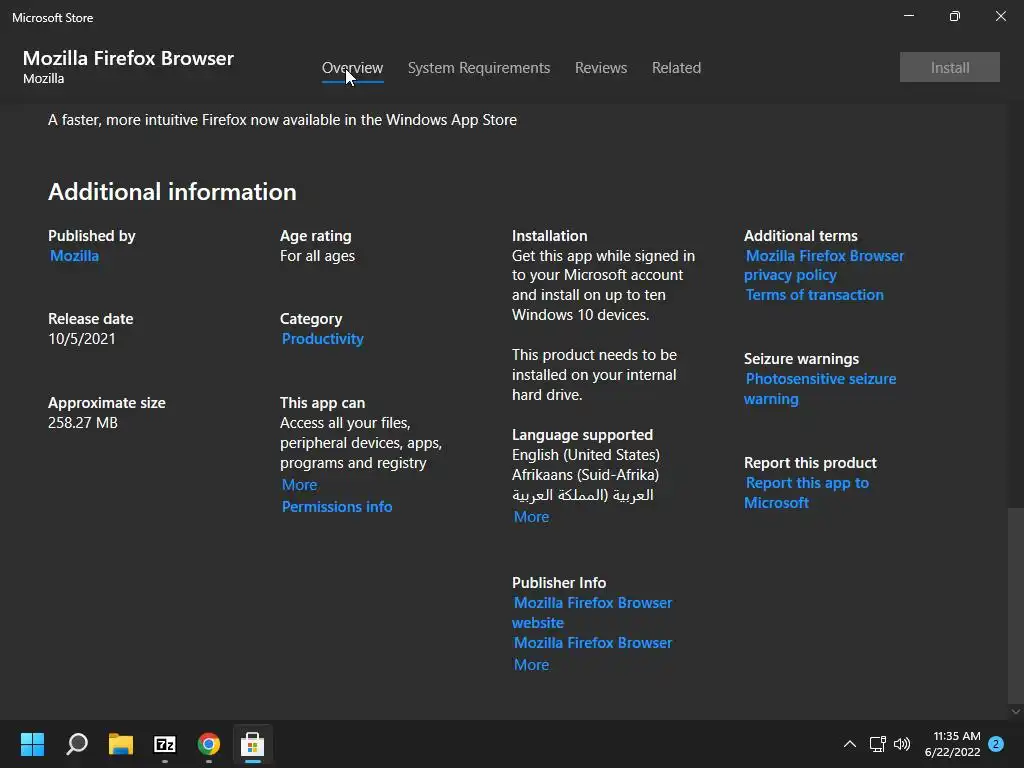The height and width of the screenshot is (768, 1024).
Task: Open Mozilla publisher link
Action: point(74,256)
